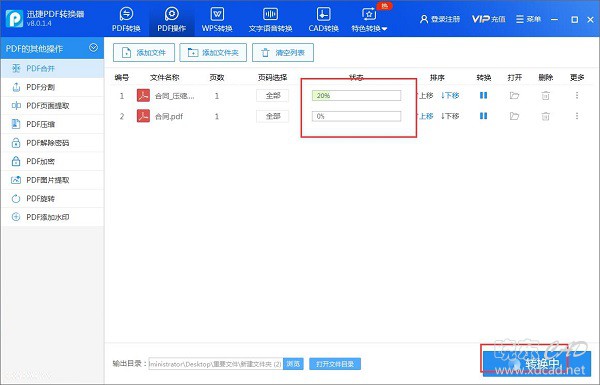Open VIP充值 page
The width and height of the screenshot is (600, 385).
[488, 19]
